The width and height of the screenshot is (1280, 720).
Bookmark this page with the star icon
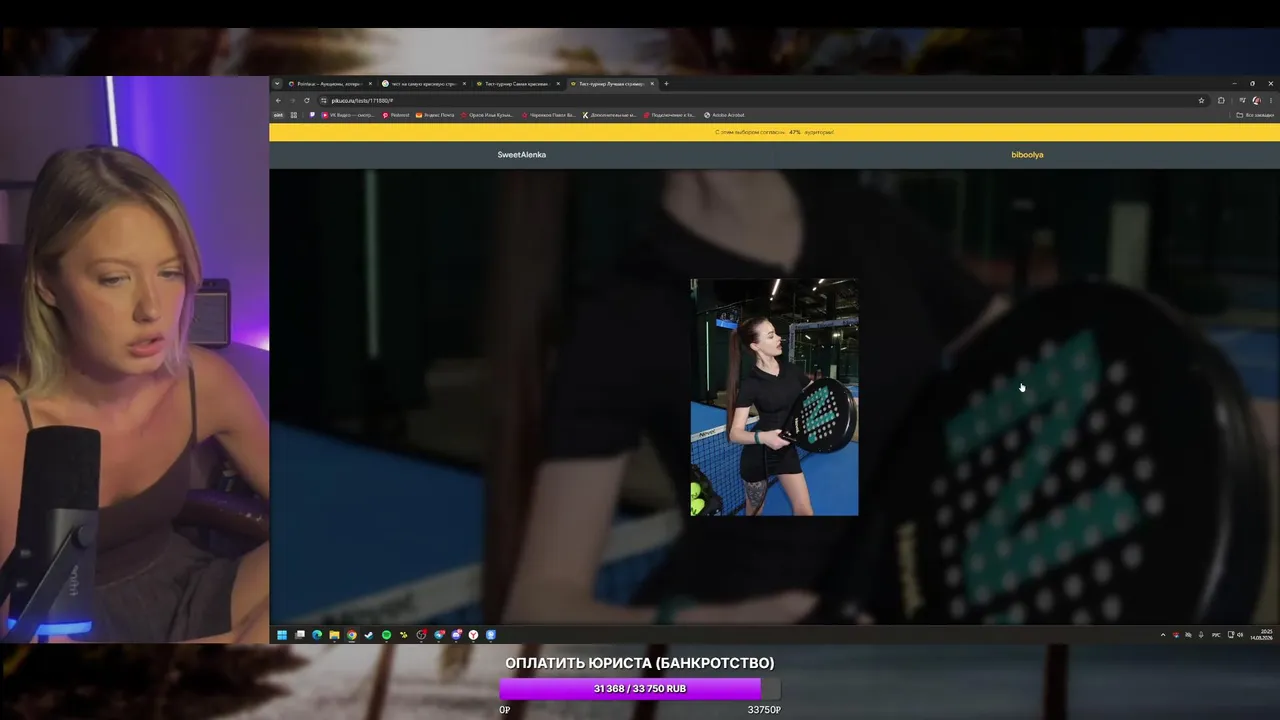1201,100
